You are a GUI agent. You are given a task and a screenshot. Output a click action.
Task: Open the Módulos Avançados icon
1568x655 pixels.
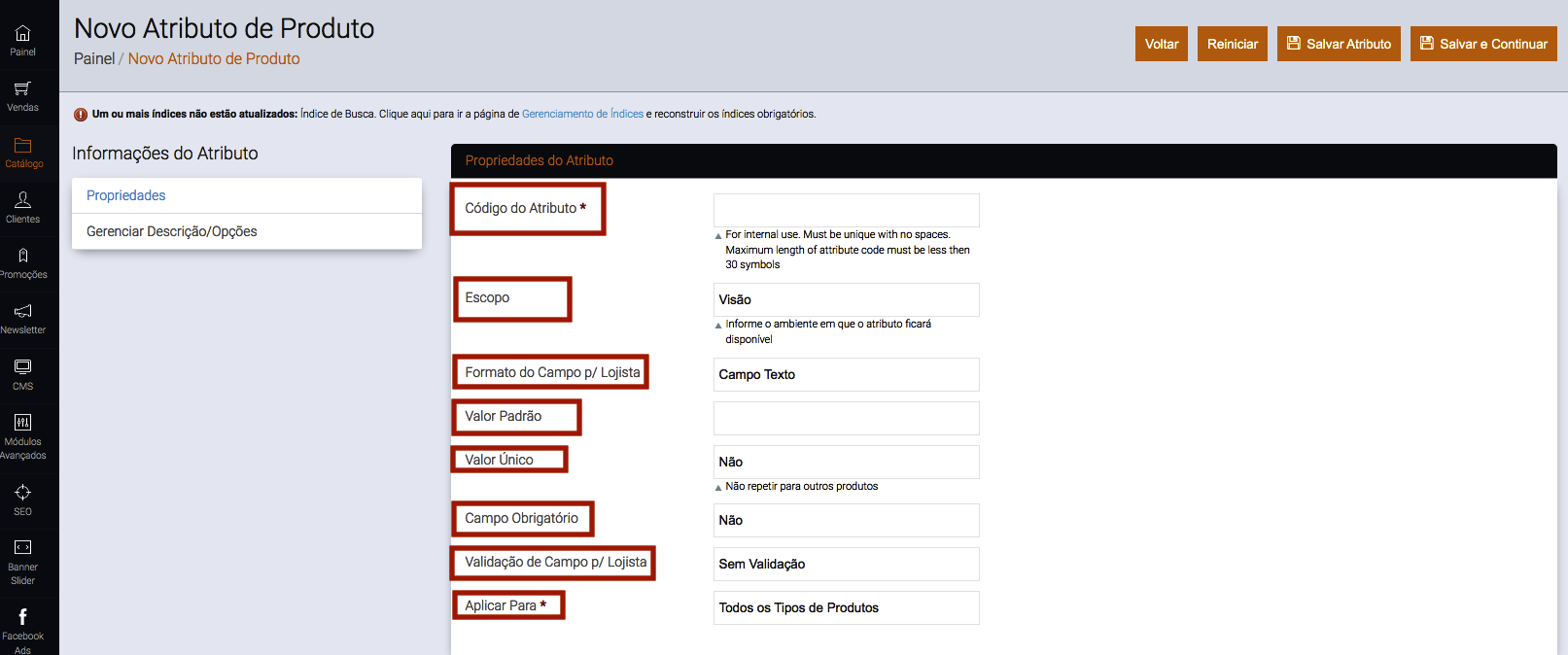tap(22, 422)
